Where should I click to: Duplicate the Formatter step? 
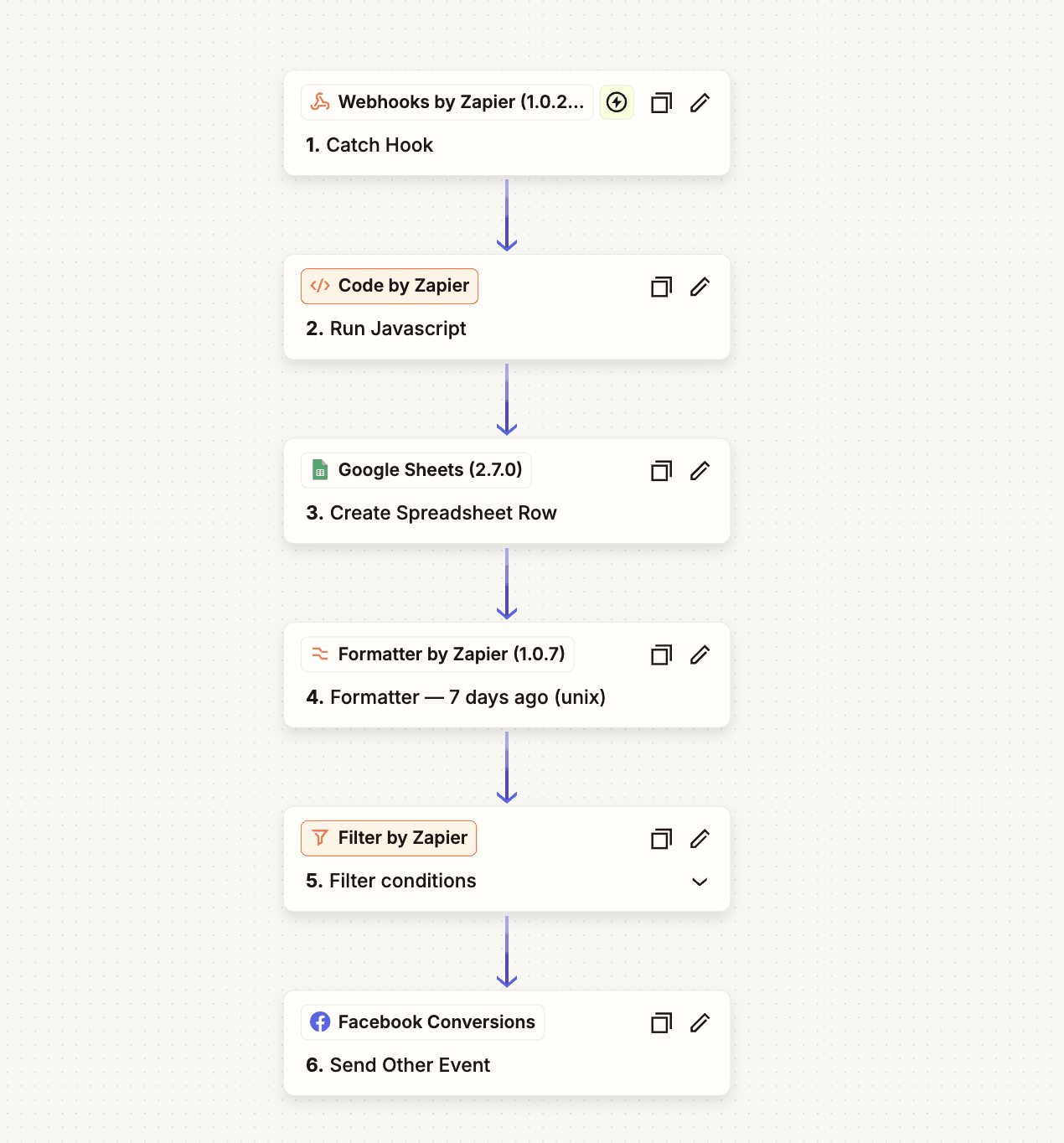coord(661,654)
